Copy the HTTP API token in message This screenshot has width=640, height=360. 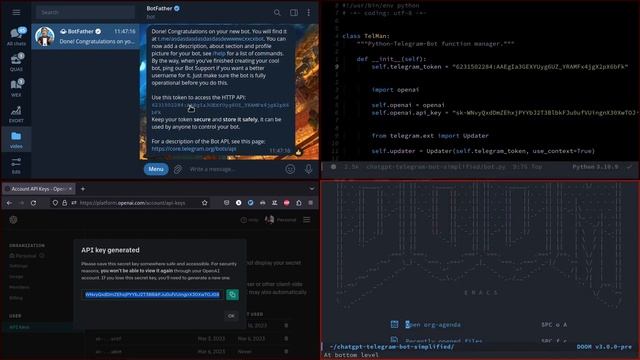pyautogui.click(x=220, y=108)
